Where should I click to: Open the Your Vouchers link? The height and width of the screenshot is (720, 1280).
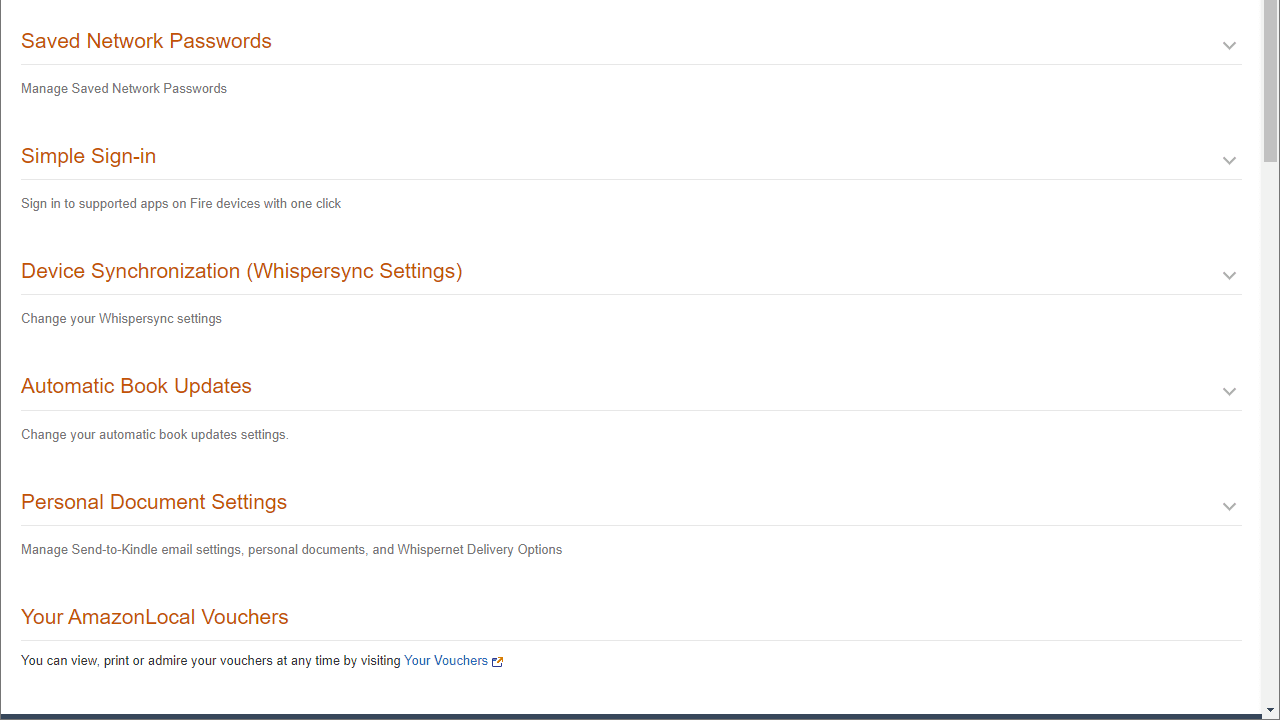[x=445, y=661]
